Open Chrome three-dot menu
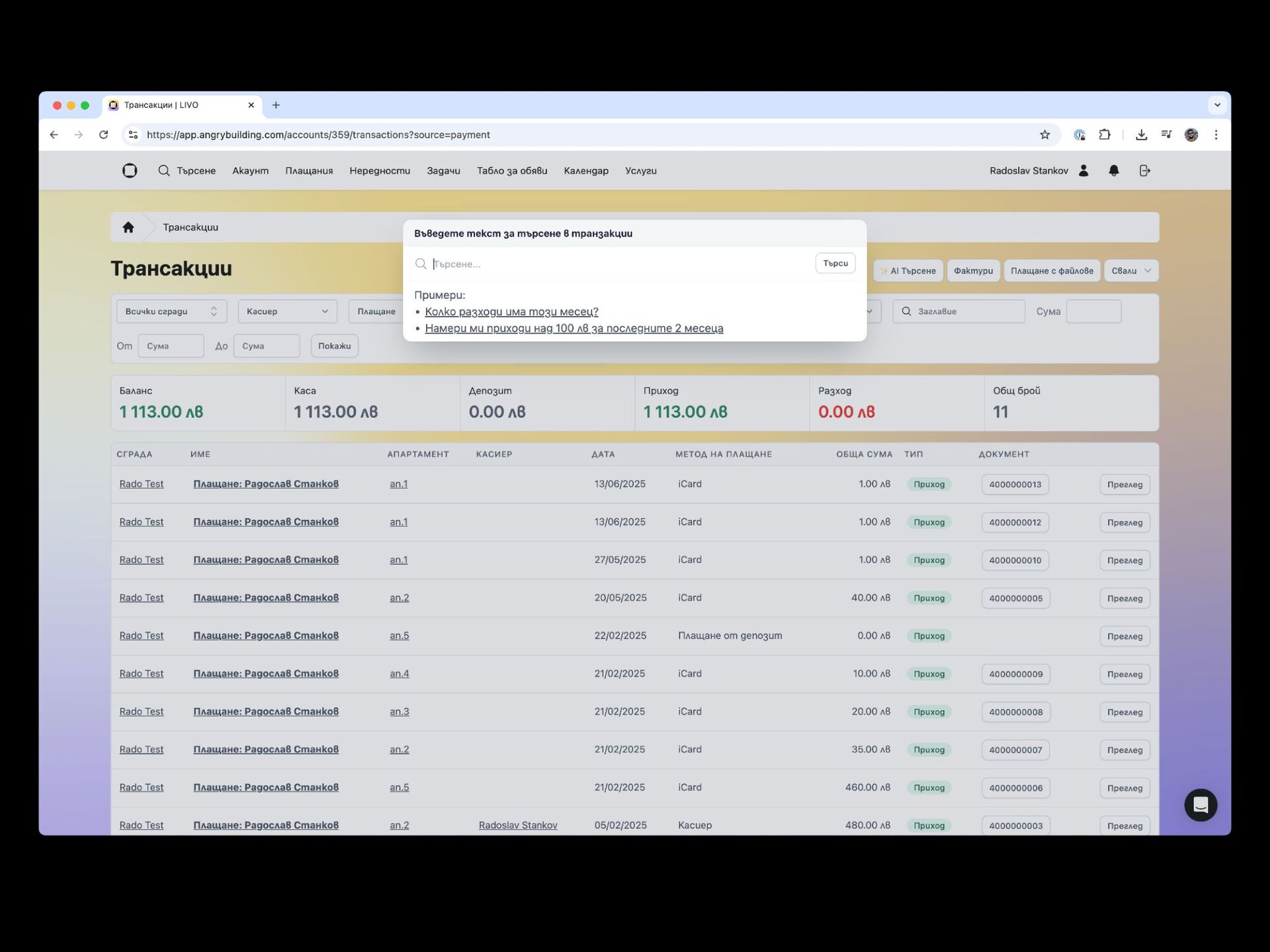This screenshot has width=1270, height=952. tap(1216, 135)
